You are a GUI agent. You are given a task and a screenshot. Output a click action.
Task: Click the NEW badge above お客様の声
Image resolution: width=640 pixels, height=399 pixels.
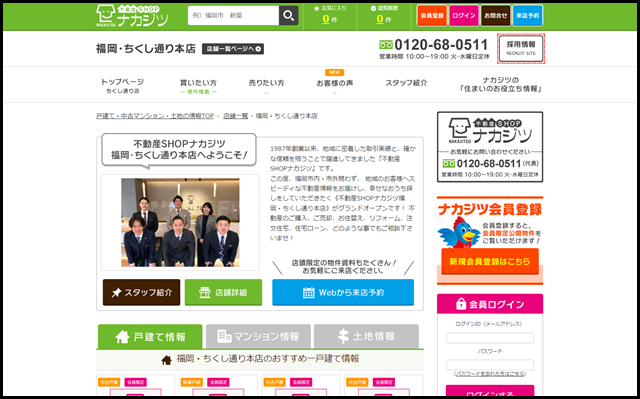tap(334, 72)
